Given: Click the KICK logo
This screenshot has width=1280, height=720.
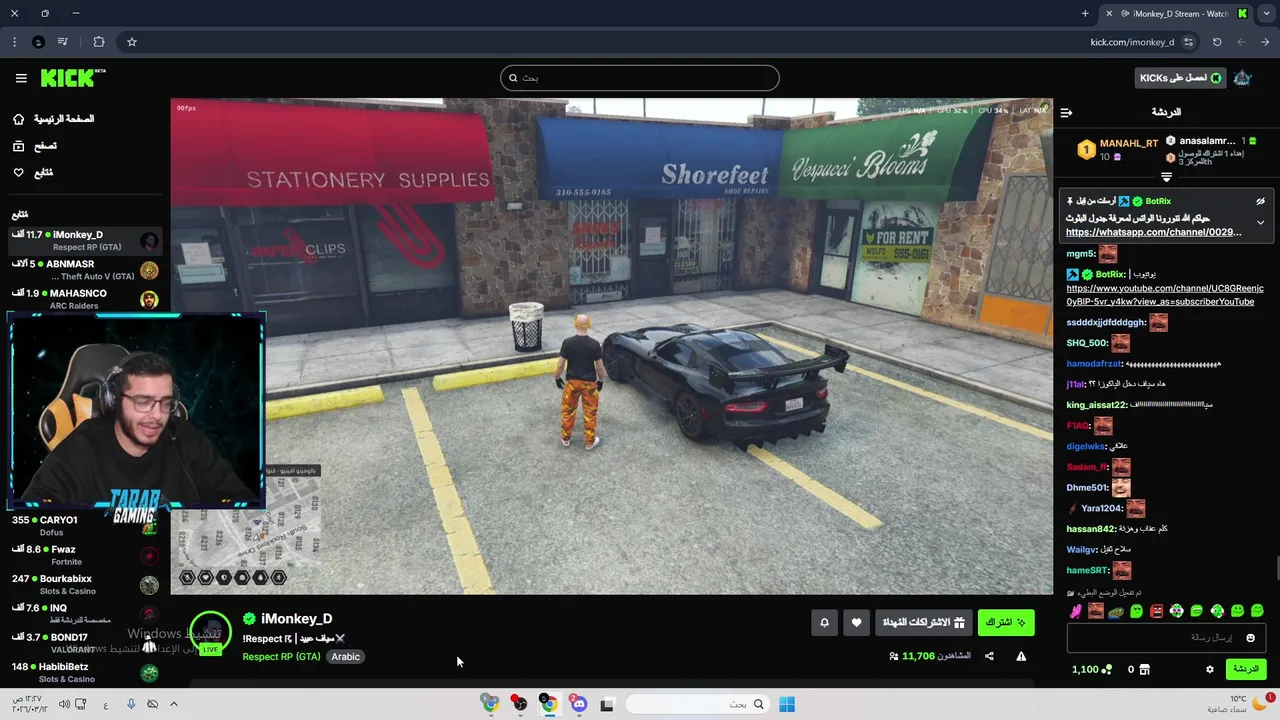Looking at the screenshot, I should pyautogui.click(x=72, y=78).
